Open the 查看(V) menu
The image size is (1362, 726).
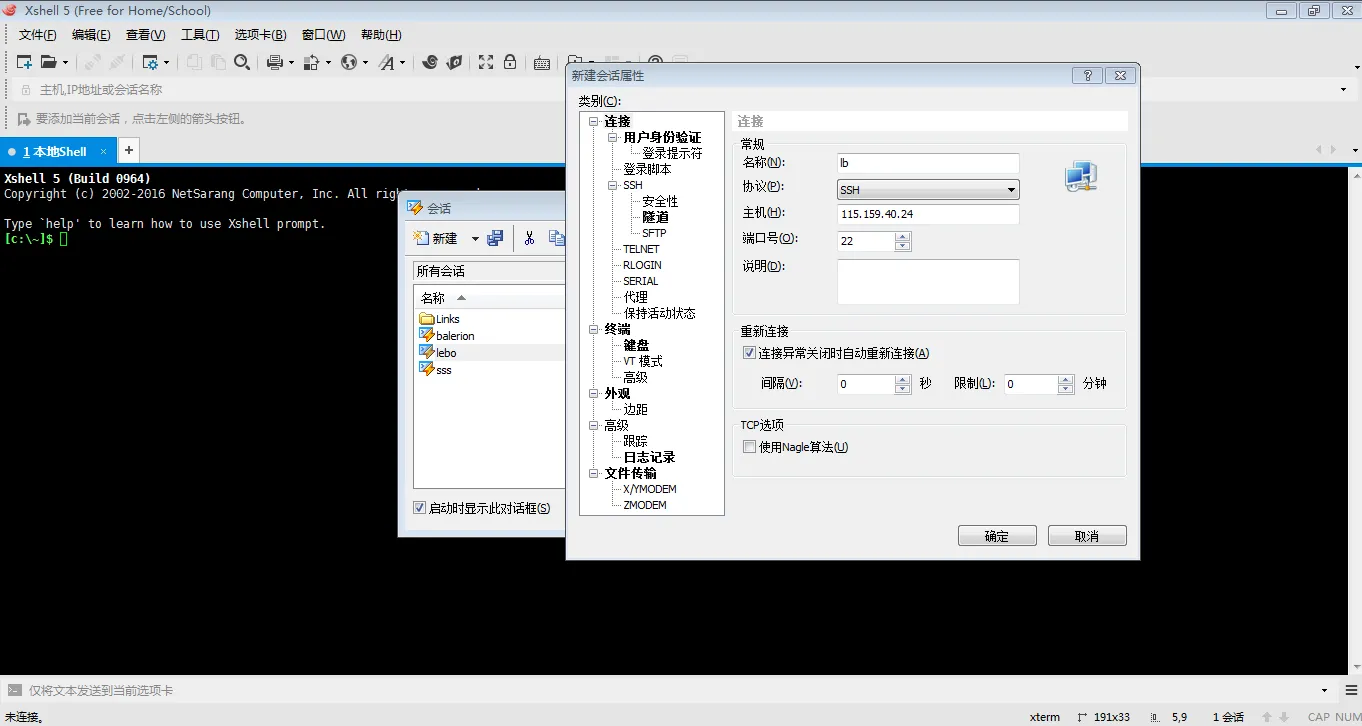[146, 35]
